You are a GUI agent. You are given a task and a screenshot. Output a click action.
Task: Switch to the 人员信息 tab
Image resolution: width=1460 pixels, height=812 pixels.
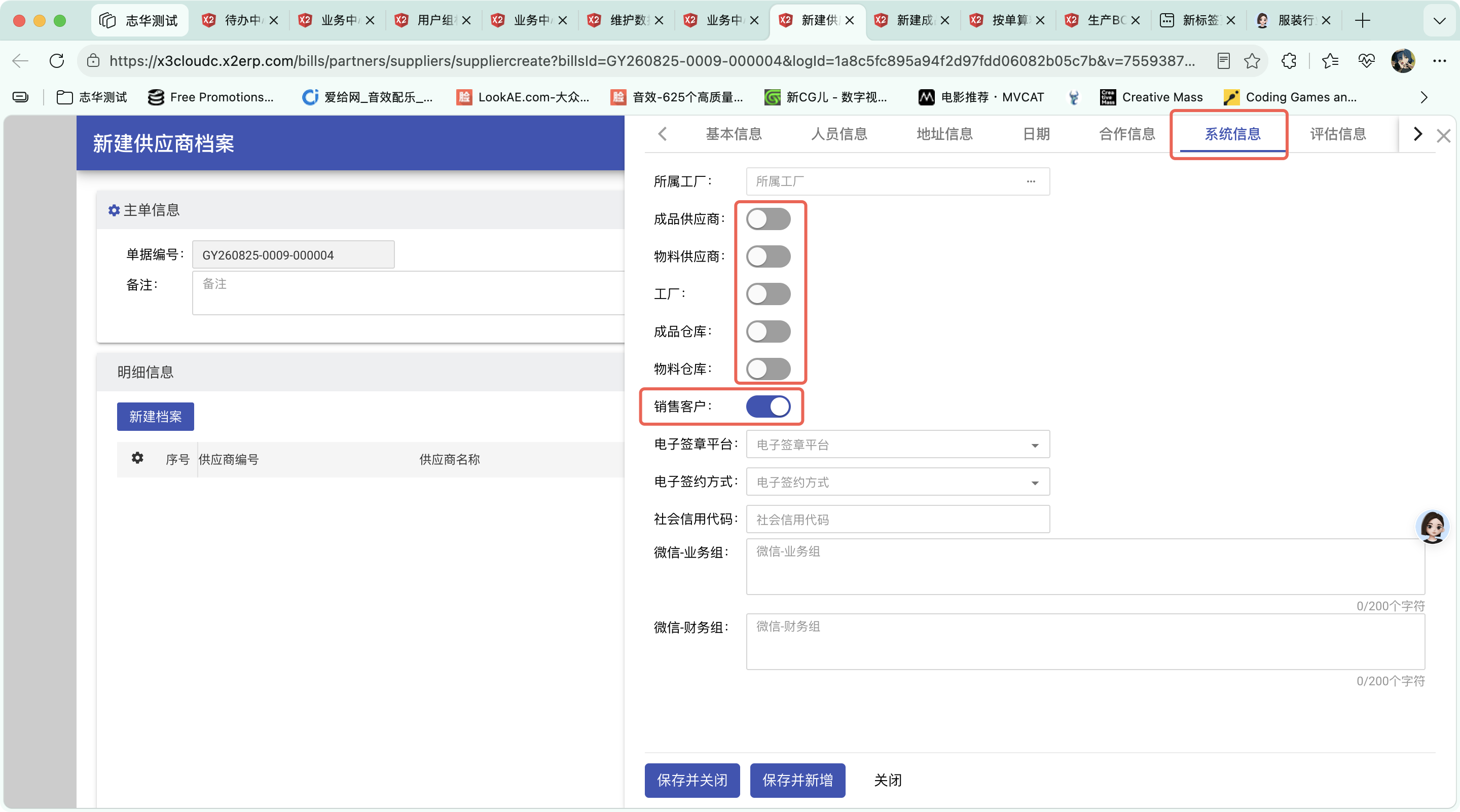coord(839,134)
